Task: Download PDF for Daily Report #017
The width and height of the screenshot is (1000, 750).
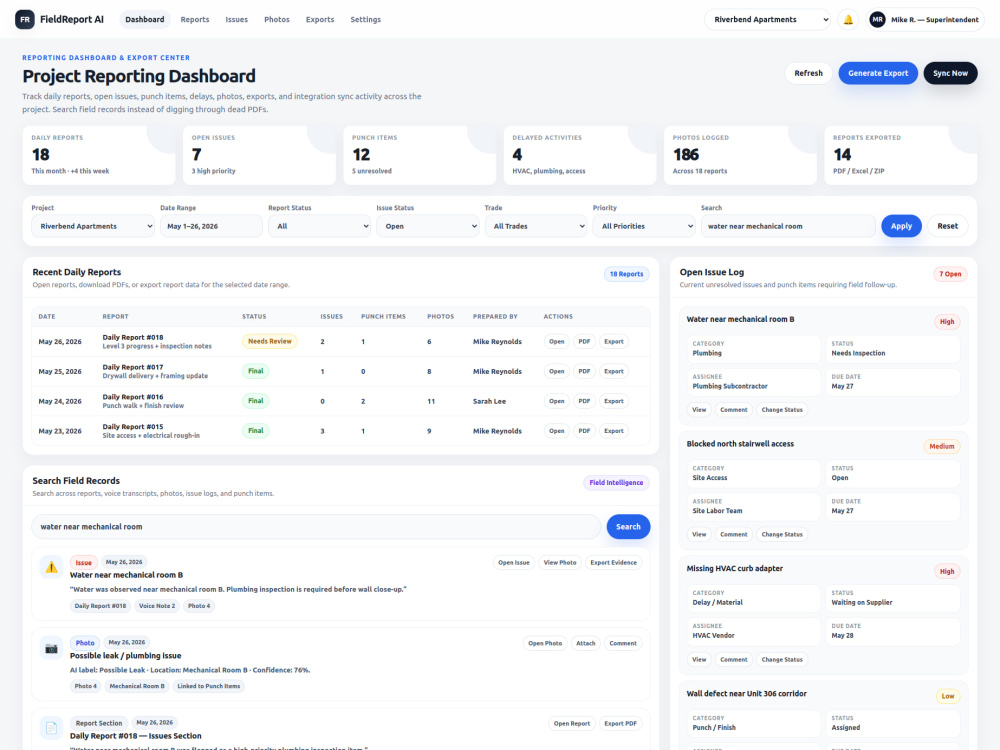Action: tap(584, 372)
